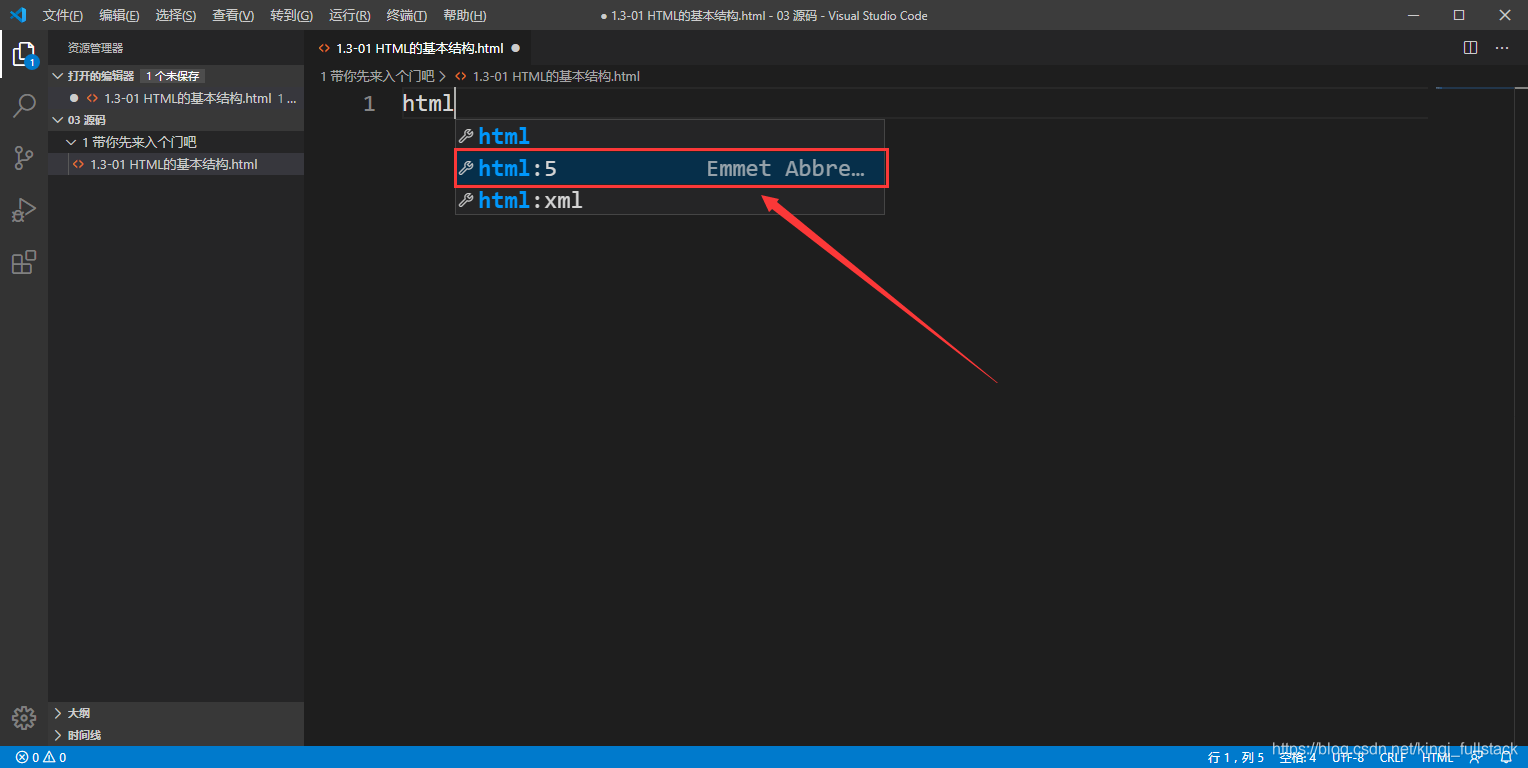Open the 编辑(E) menu
The height and width of the screenshot is (768, 1528).
coord(119,15)
